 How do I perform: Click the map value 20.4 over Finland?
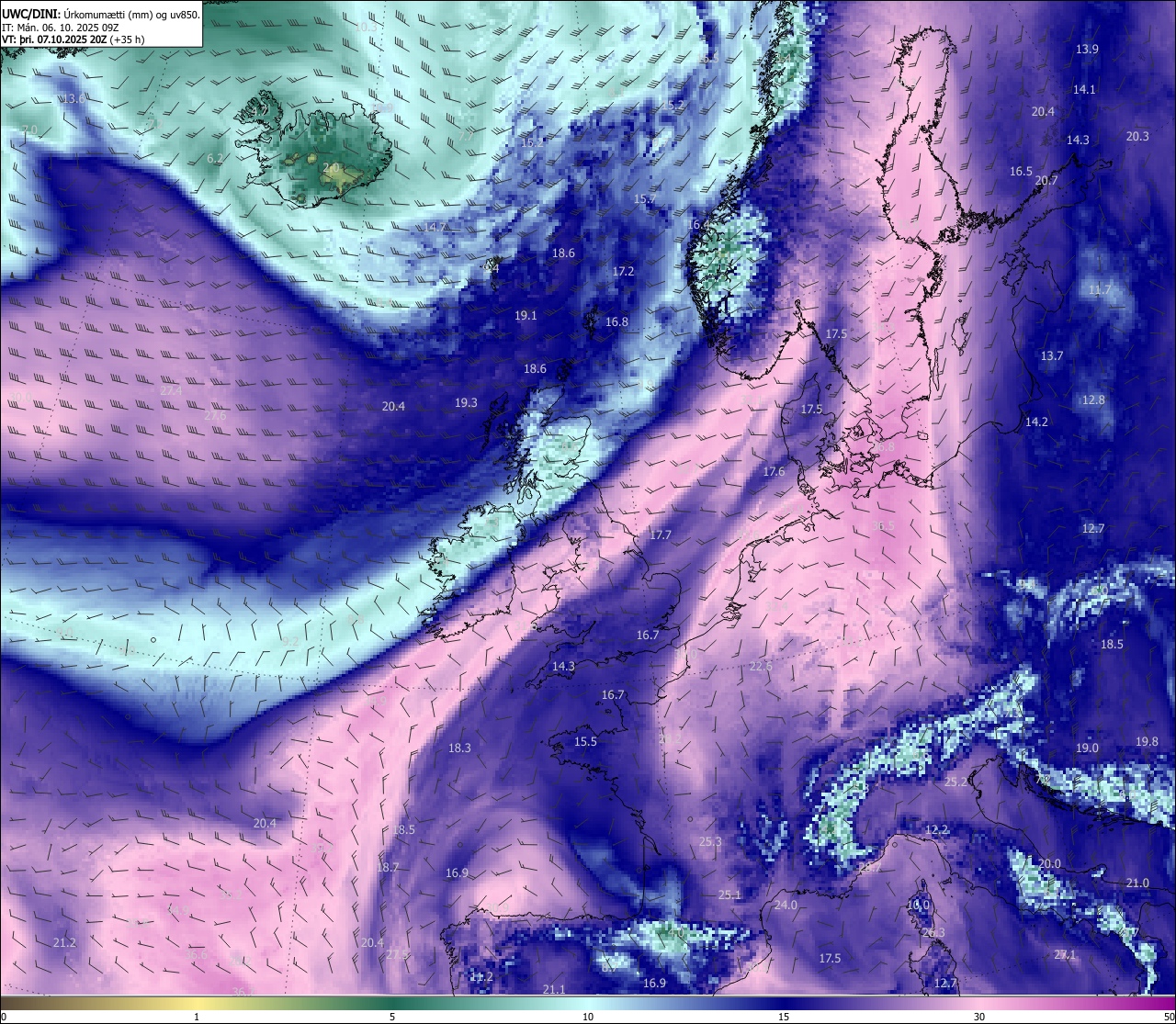point(1043,111)
